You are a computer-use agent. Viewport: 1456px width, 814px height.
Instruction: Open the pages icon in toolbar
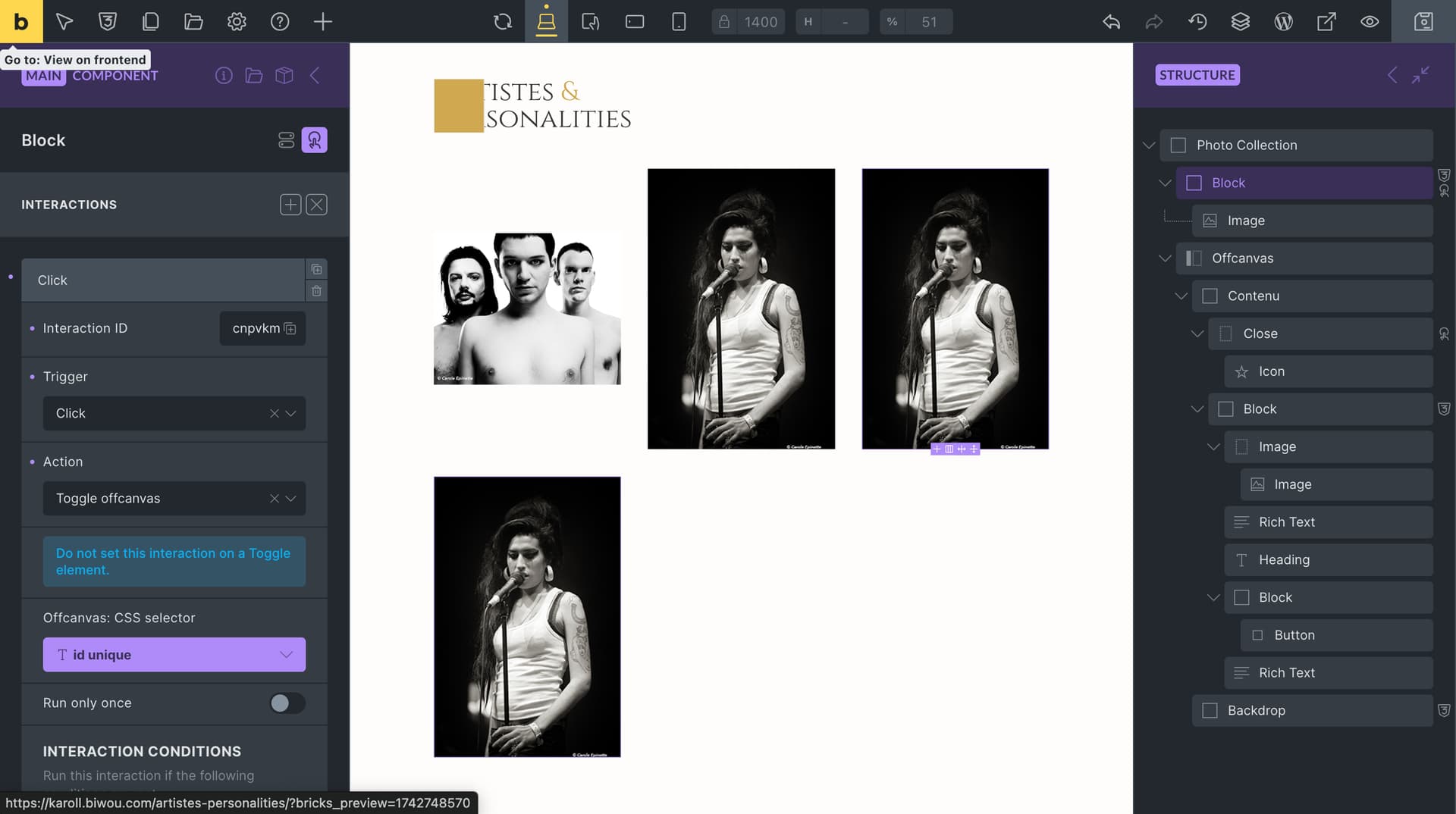pos(150,21)
